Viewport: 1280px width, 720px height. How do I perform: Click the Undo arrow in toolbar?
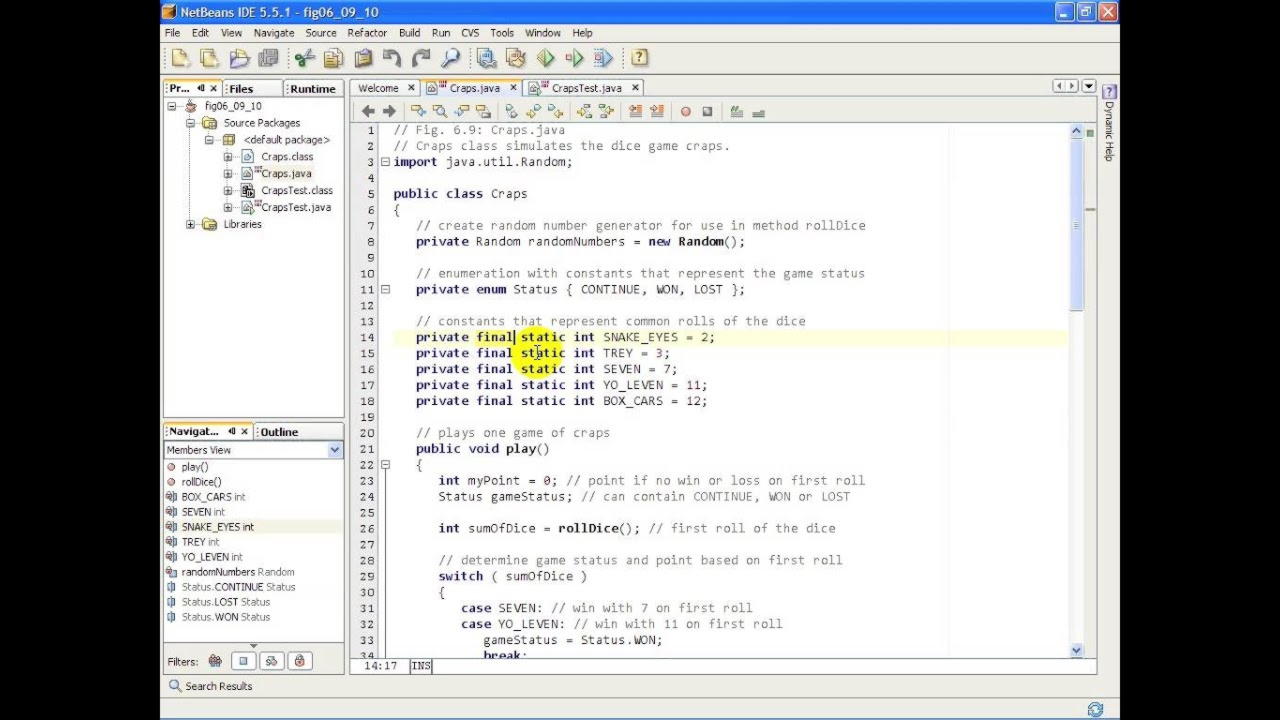pyautogui.click(x=392, y=58)
